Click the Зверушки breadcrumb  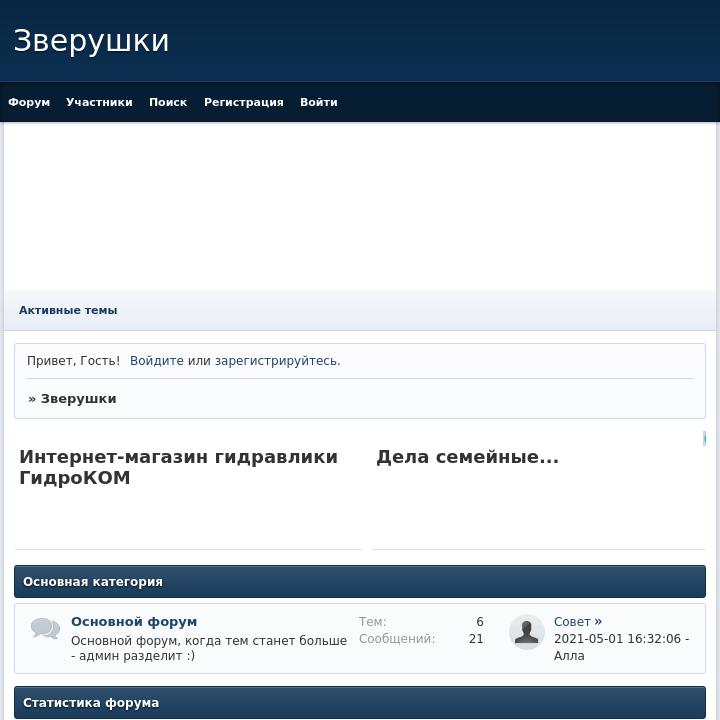(79, 399)
